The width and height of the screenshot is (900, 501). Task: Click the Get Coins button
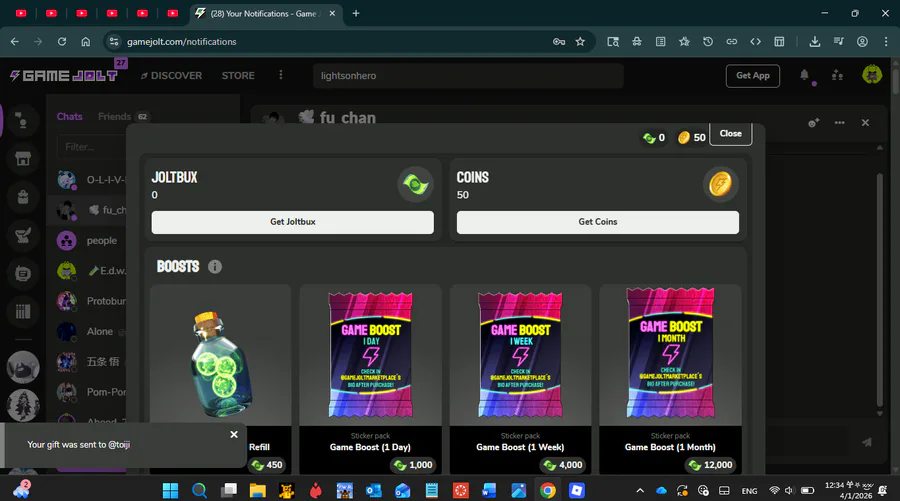pyautogui.click(x=598, y=222)
